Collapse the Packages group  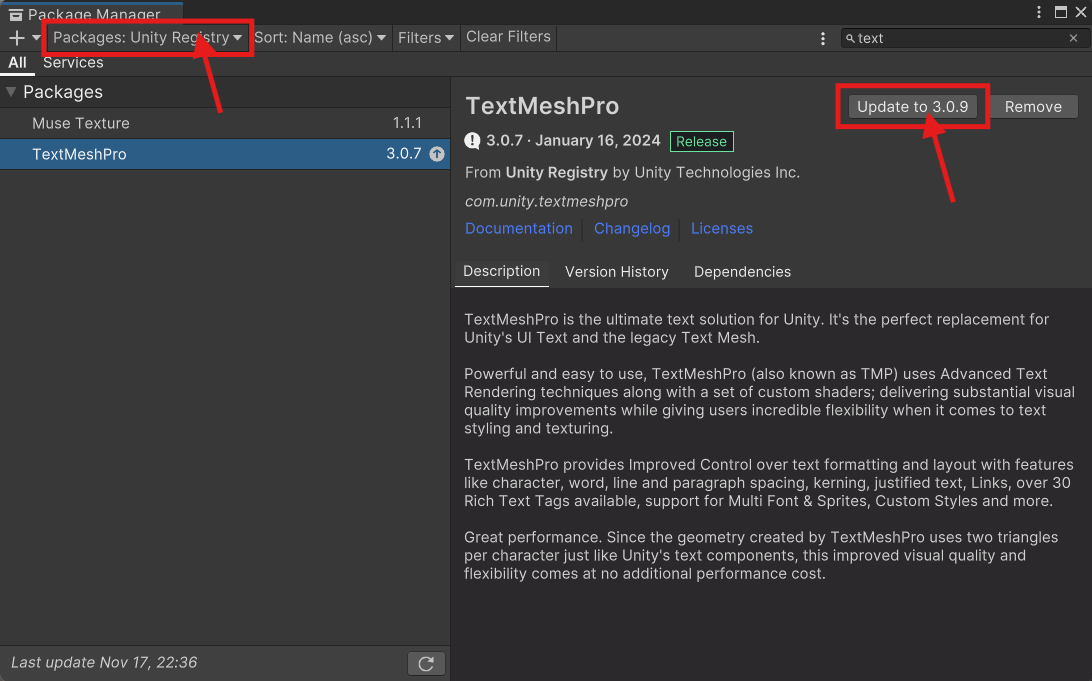(x=11, y=92)
